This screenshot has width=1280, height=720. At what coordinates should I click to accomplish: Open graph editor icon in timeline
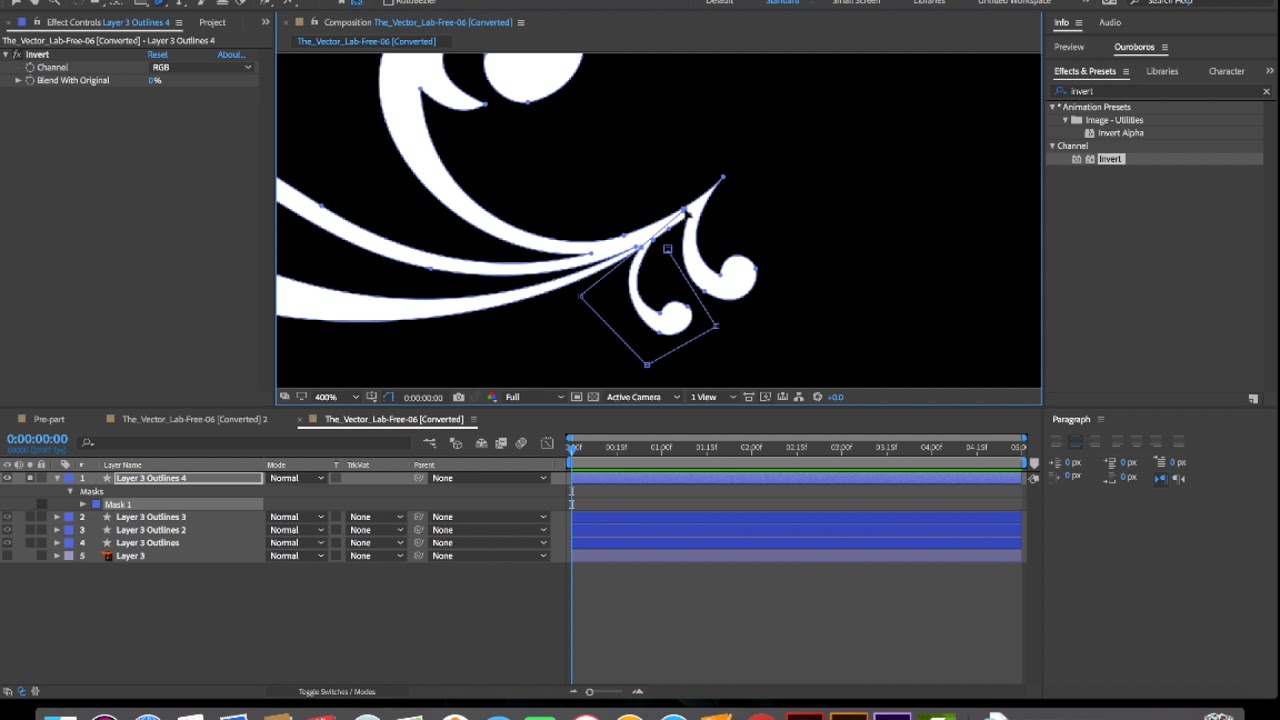[x=547, y=443]
